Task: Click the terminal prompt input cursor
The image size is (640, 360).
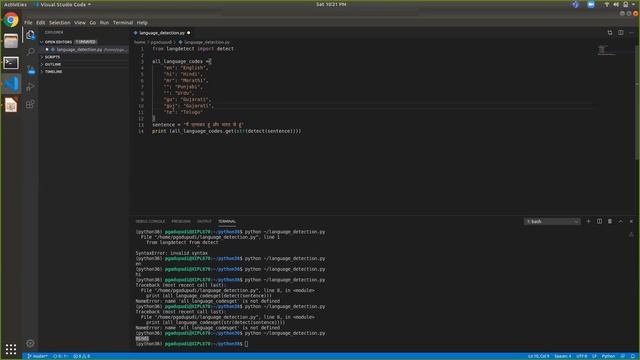Action: click(x=246, y=344)
